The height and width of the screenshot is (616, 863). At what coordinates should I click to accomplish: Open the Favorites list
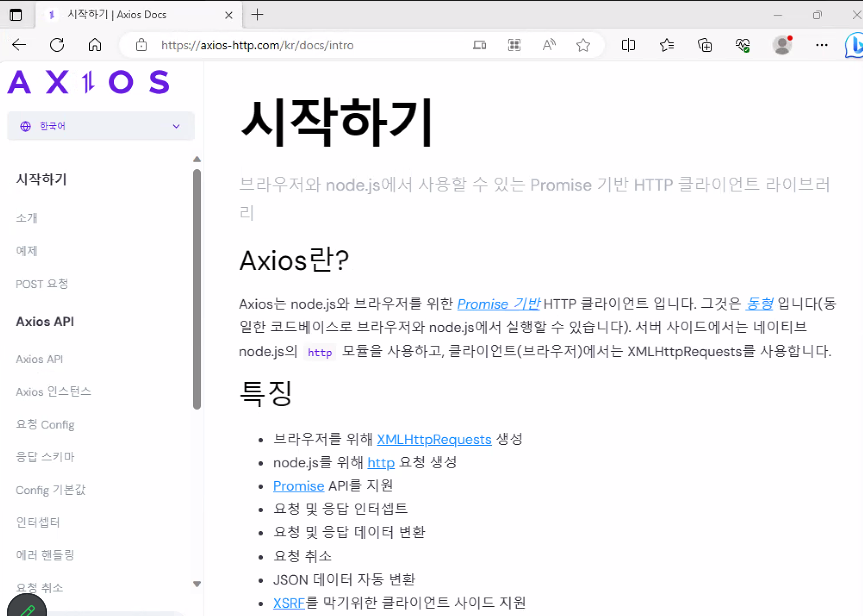coord(667,45)
